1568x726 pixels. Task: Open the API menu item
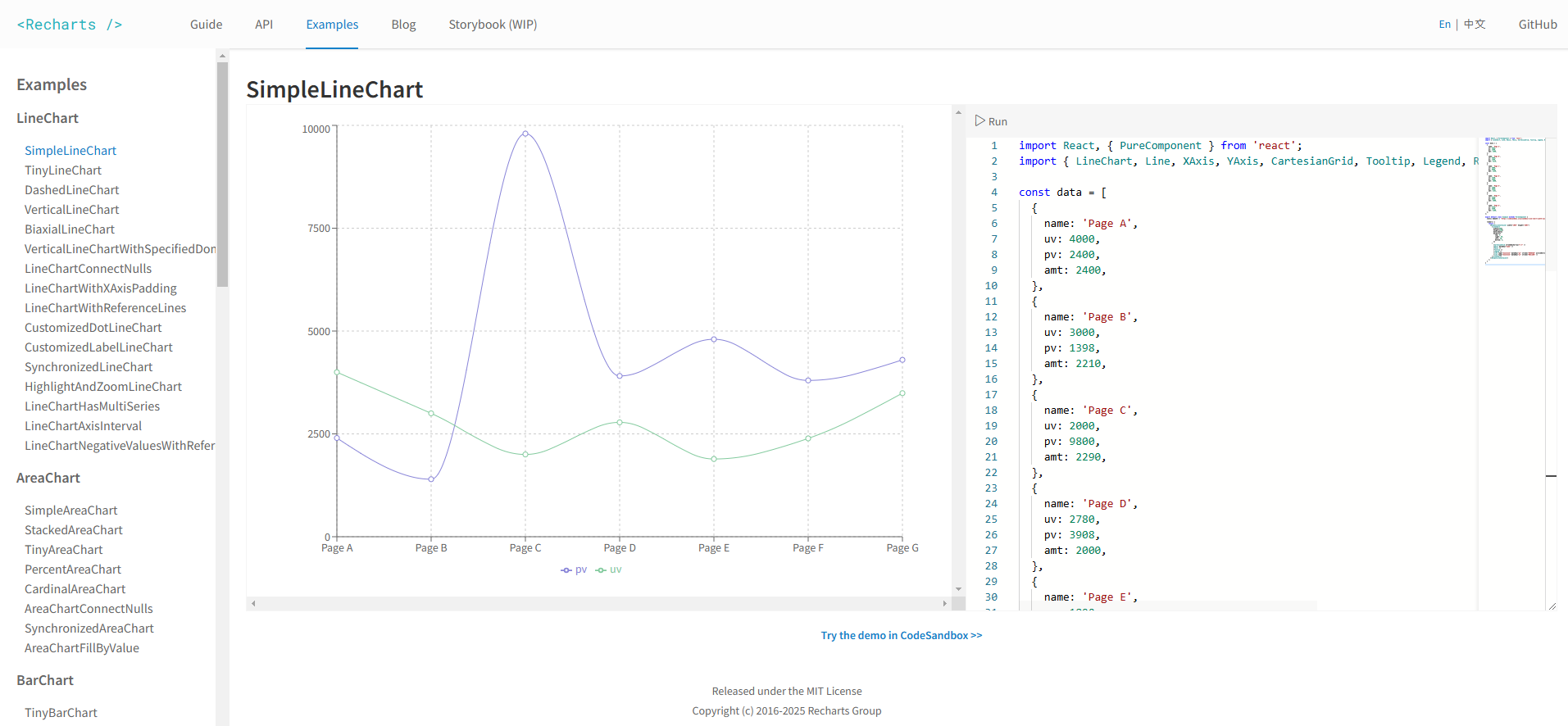(264, 25)
